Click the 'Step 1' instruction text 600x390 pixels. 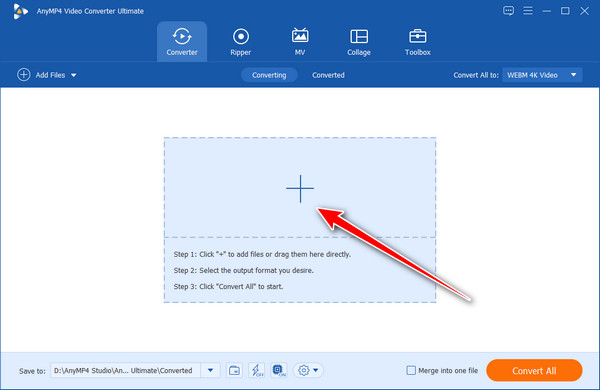coord(262,254)
